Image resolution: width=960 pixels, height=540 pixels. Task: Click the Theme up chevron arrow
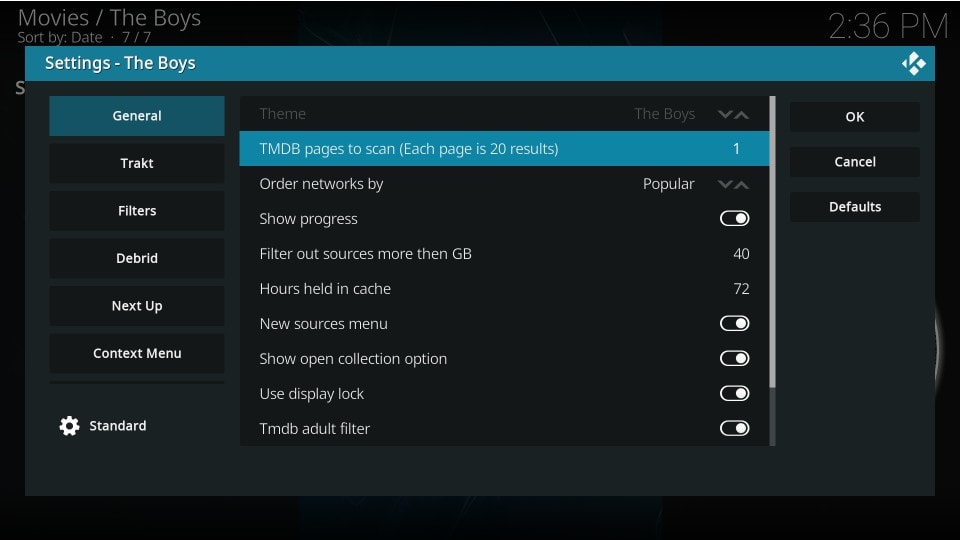click(741, 114)
